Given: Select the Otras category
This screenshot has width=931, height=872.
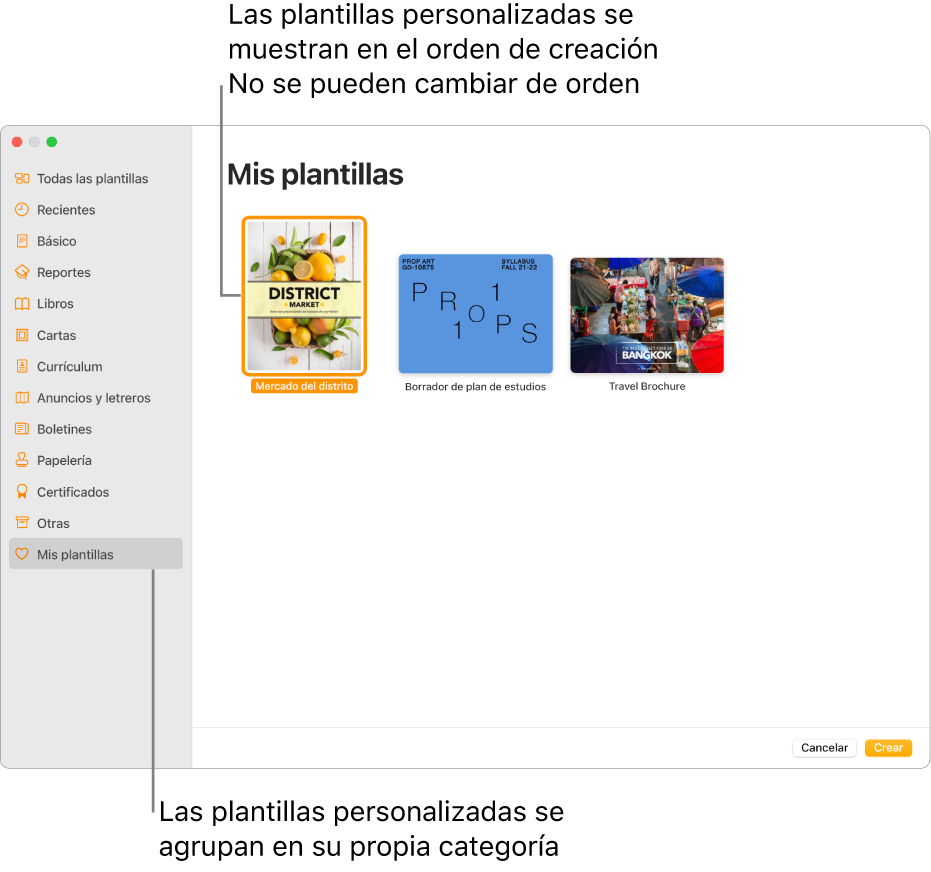Looking at the screenshot, I should [53, 524].
